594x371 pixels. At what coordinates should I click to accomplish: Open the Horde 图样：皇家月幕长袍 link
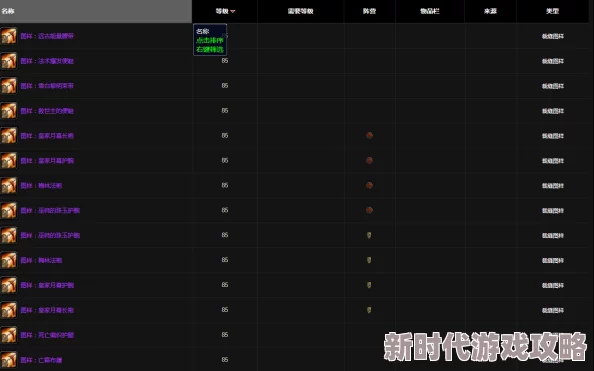click(47, 136)
